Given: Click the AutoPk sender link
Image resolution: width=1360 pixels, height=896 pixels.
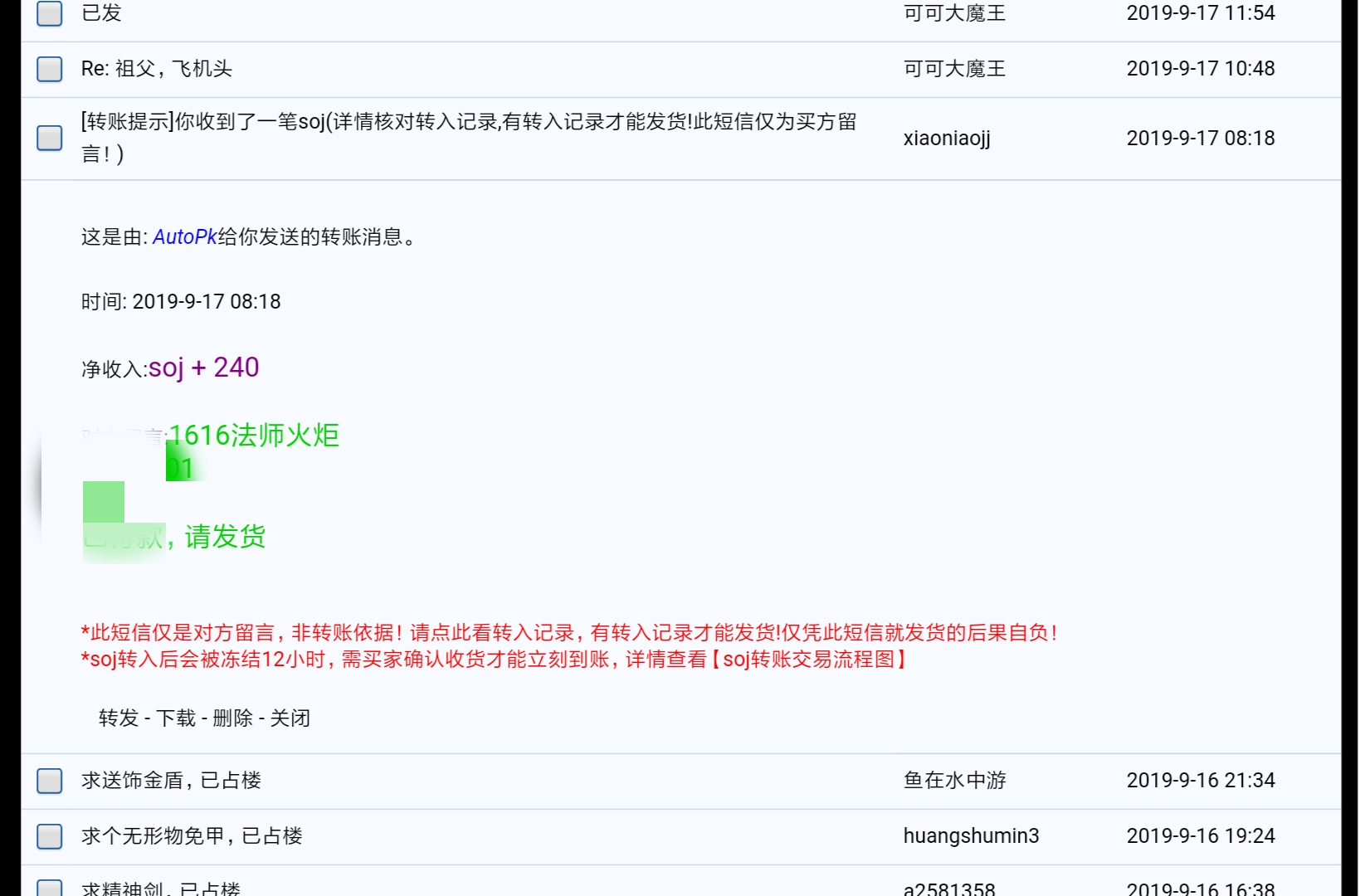Looking at the screenshot, I should pyautogui.click(x=184, y=237).
